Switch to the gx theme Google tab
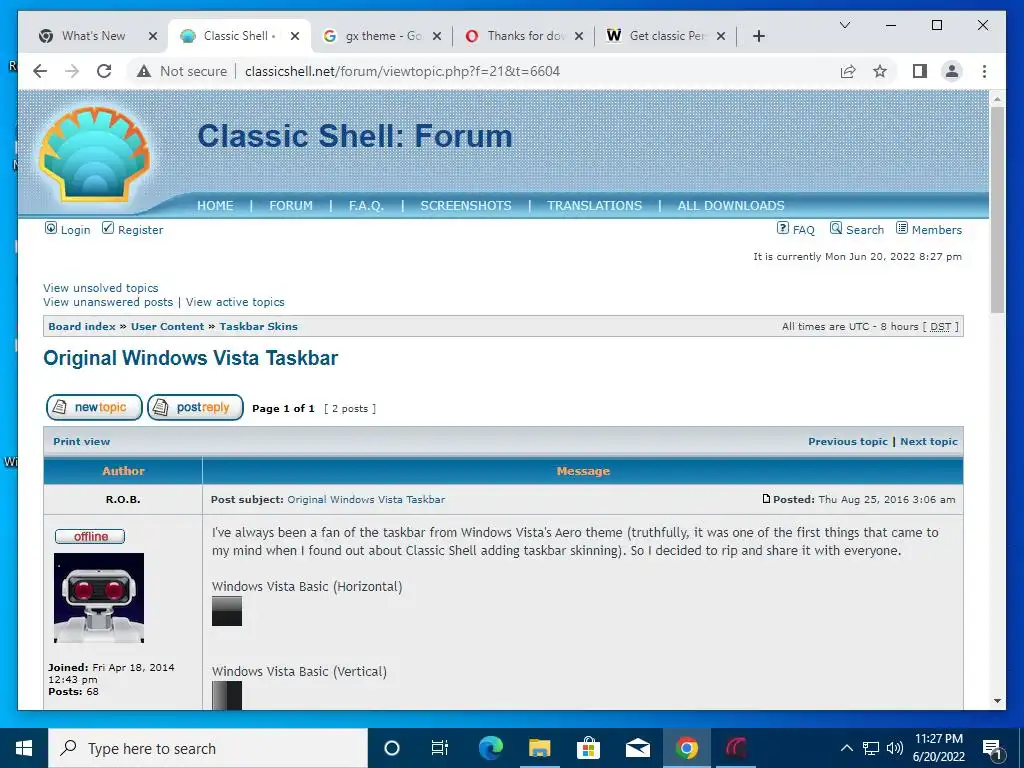1024x768 pixels. pos(383,36)
